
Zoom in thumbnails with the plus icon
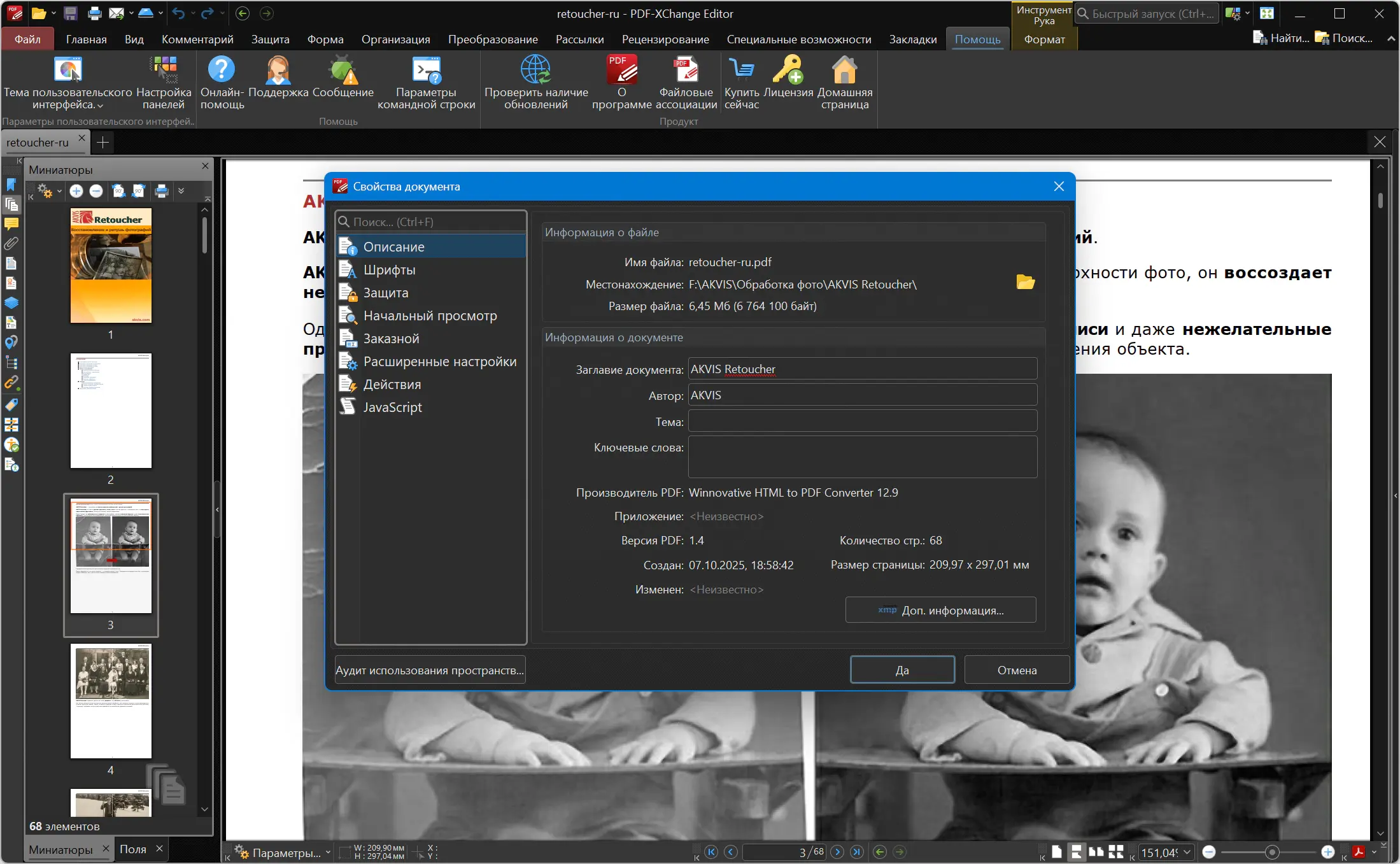pyautogui.click(x=76, y=191)
